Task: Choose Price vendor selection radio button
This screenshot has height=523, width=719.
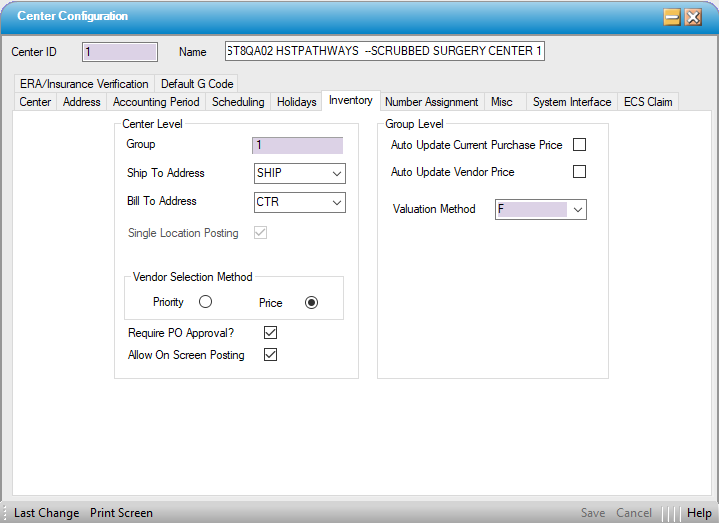Action: click(311, 302)
